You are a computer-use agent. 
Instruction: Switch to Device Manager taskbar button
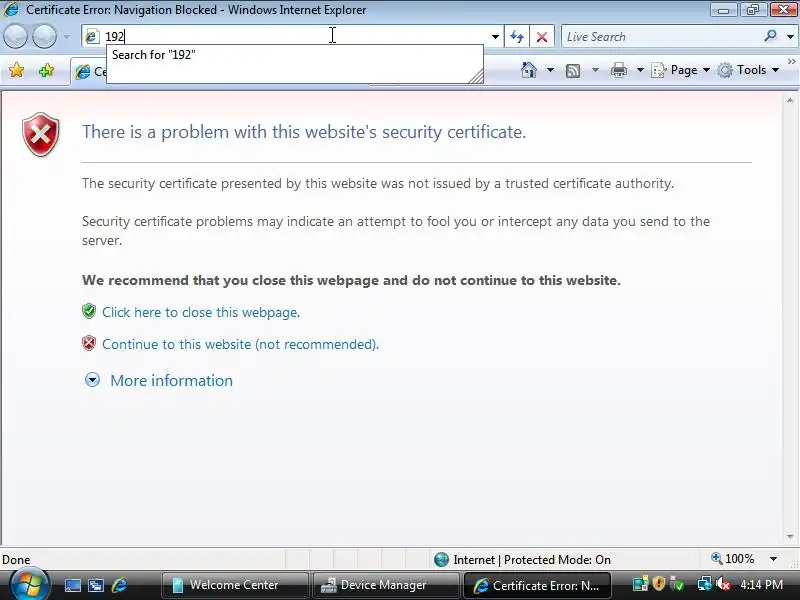click(x=386, y=585)
